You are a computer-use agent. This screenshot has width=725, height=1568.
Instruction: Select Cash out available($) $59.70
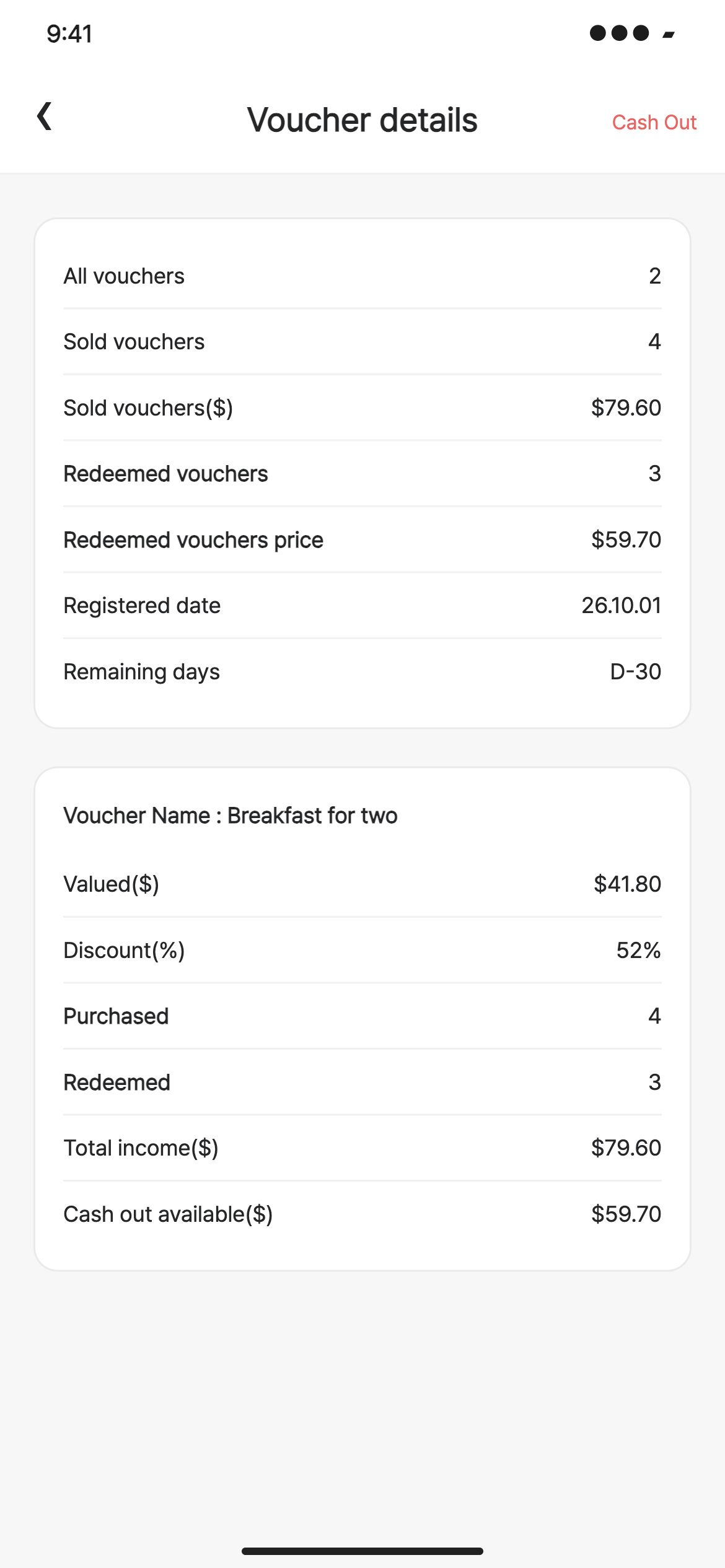point(362,1214)
